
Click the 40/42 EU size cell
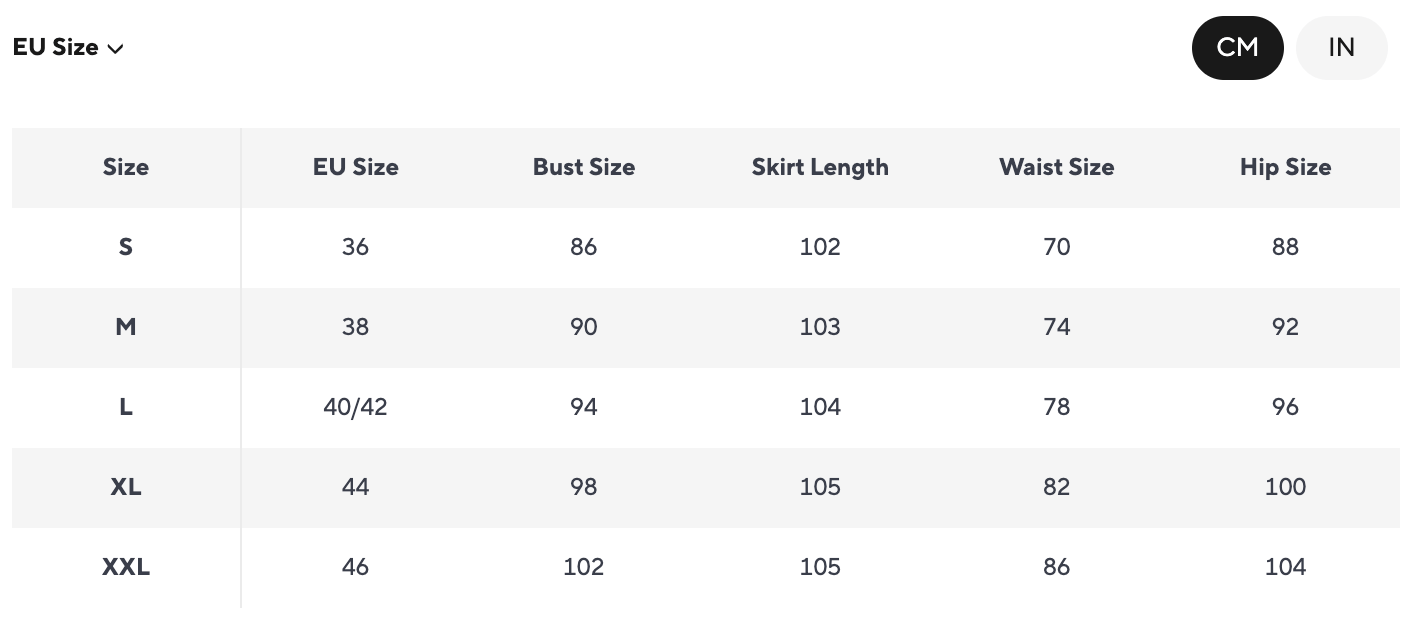point(355,407)
